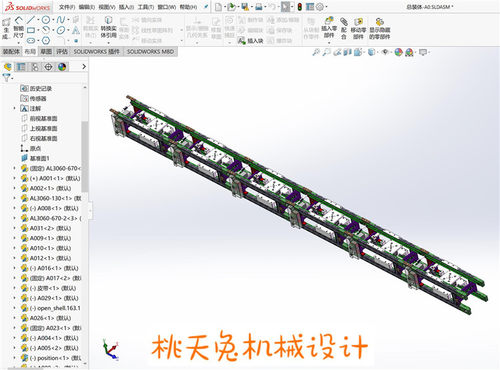Open the 文件(F) File menu
The image size is (500, 370).
coord(67,7)
